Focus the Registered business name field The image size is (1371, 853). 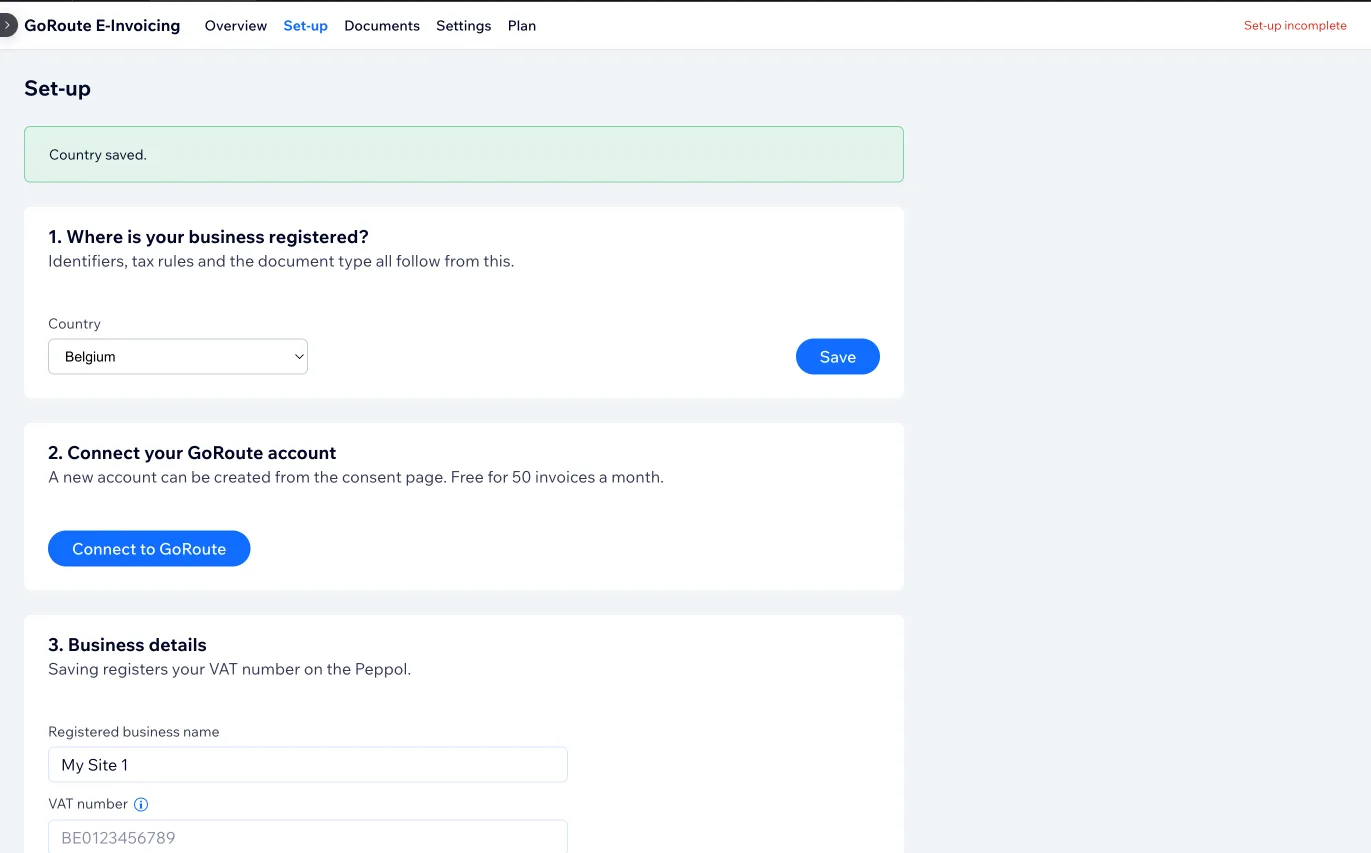[308, 765]
